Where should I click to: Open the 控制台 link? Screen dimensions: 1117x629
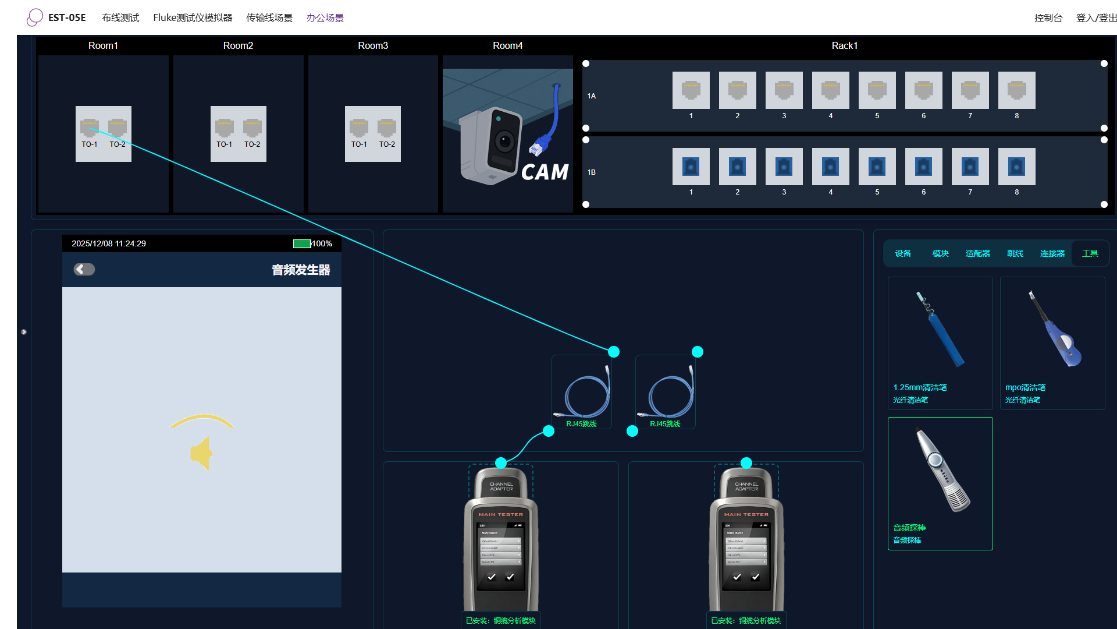pos(1048,17)
